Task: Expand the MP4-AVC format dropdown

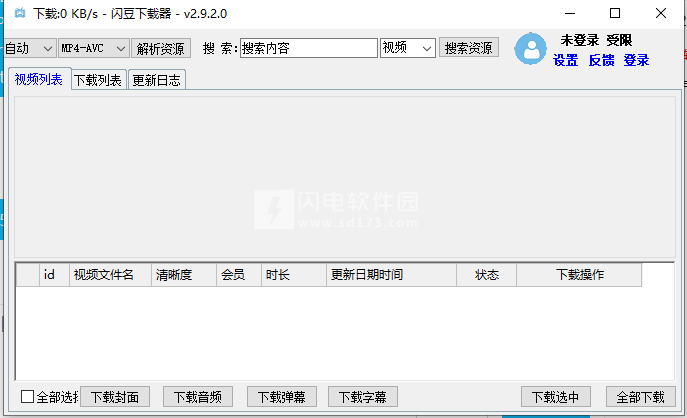Action: (x=93, y=48)
